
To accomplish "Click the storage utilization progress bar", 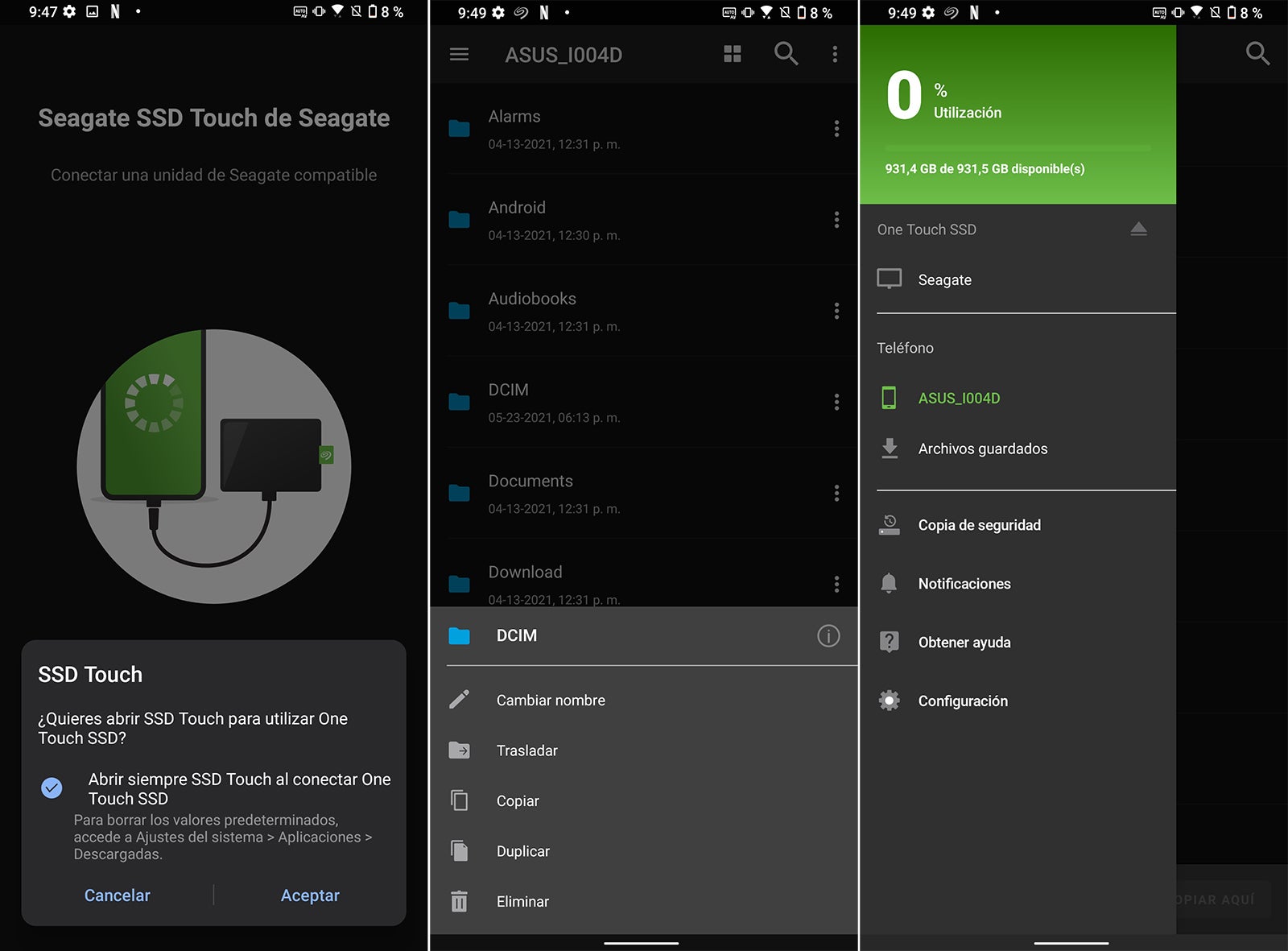I will click(x=1017, y=149).
